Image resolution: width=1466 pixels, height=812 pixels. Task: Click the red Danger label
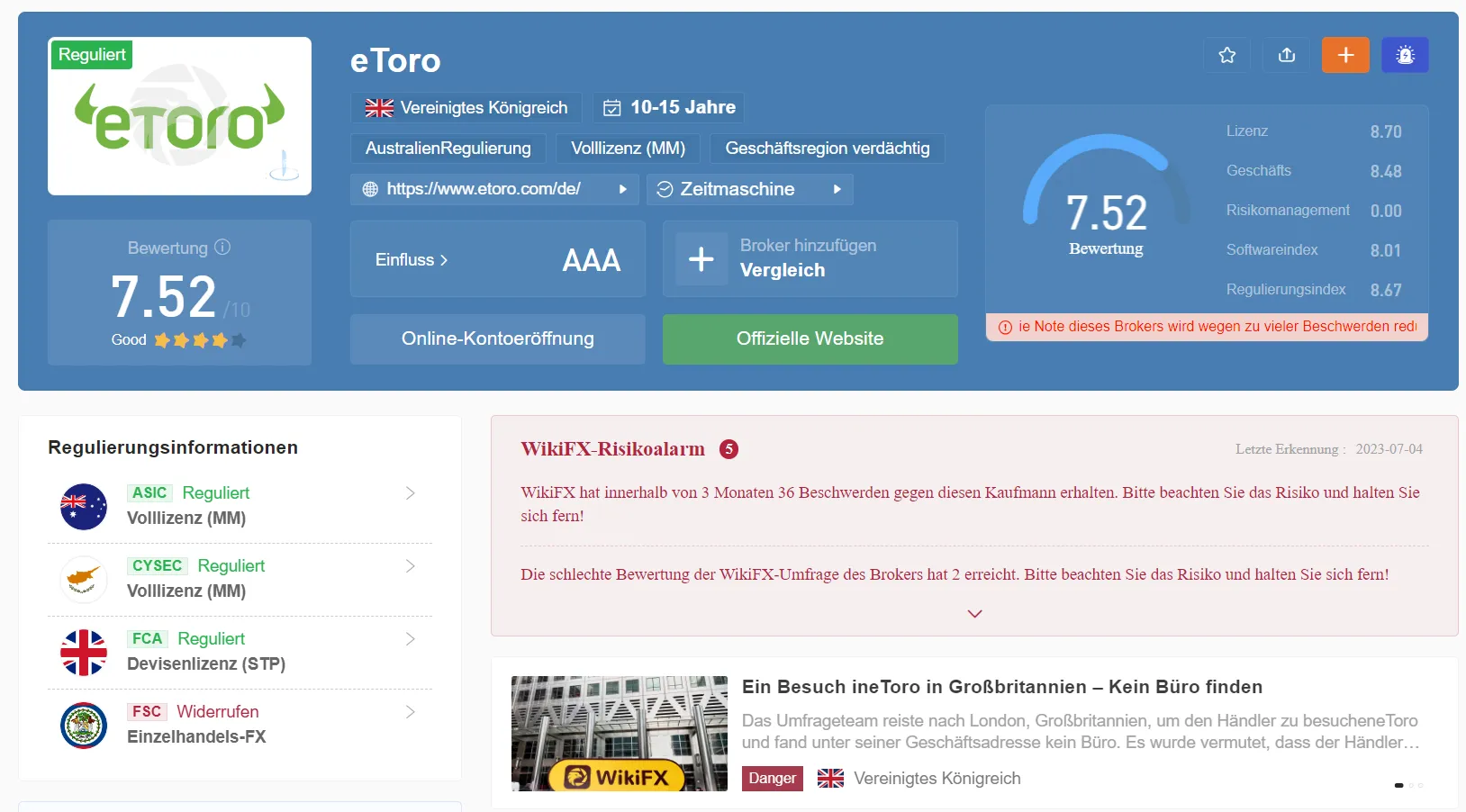point(773,779)
